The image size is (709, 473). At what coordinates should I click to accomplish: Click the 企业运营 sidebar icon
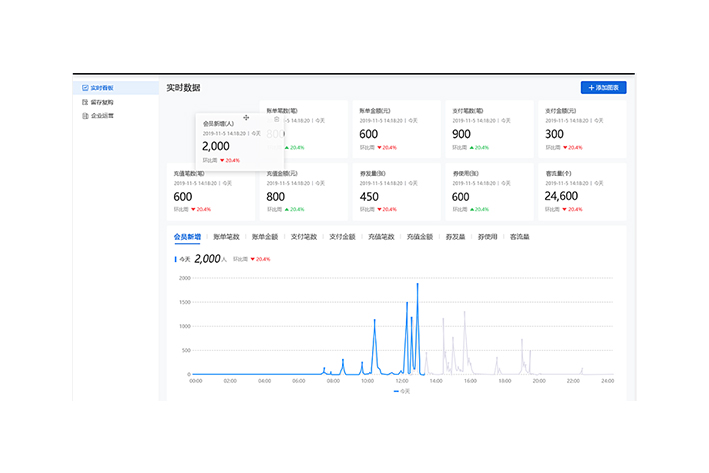tap(85, 116)
